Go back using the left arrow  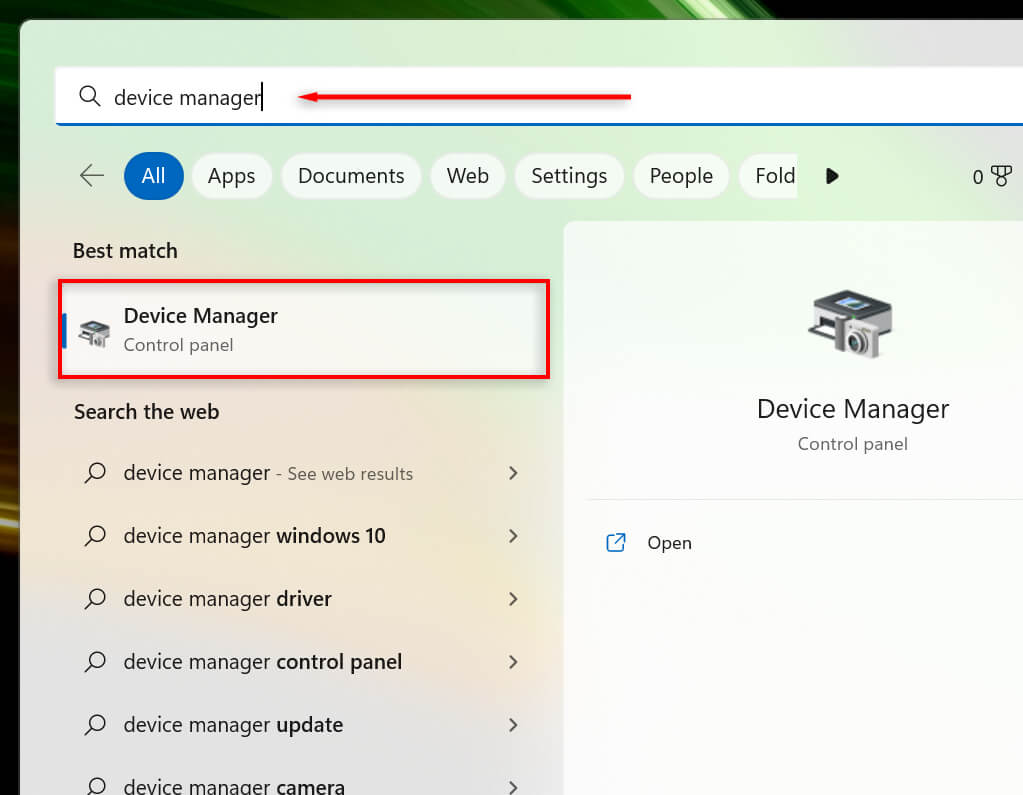coord(92,175)
